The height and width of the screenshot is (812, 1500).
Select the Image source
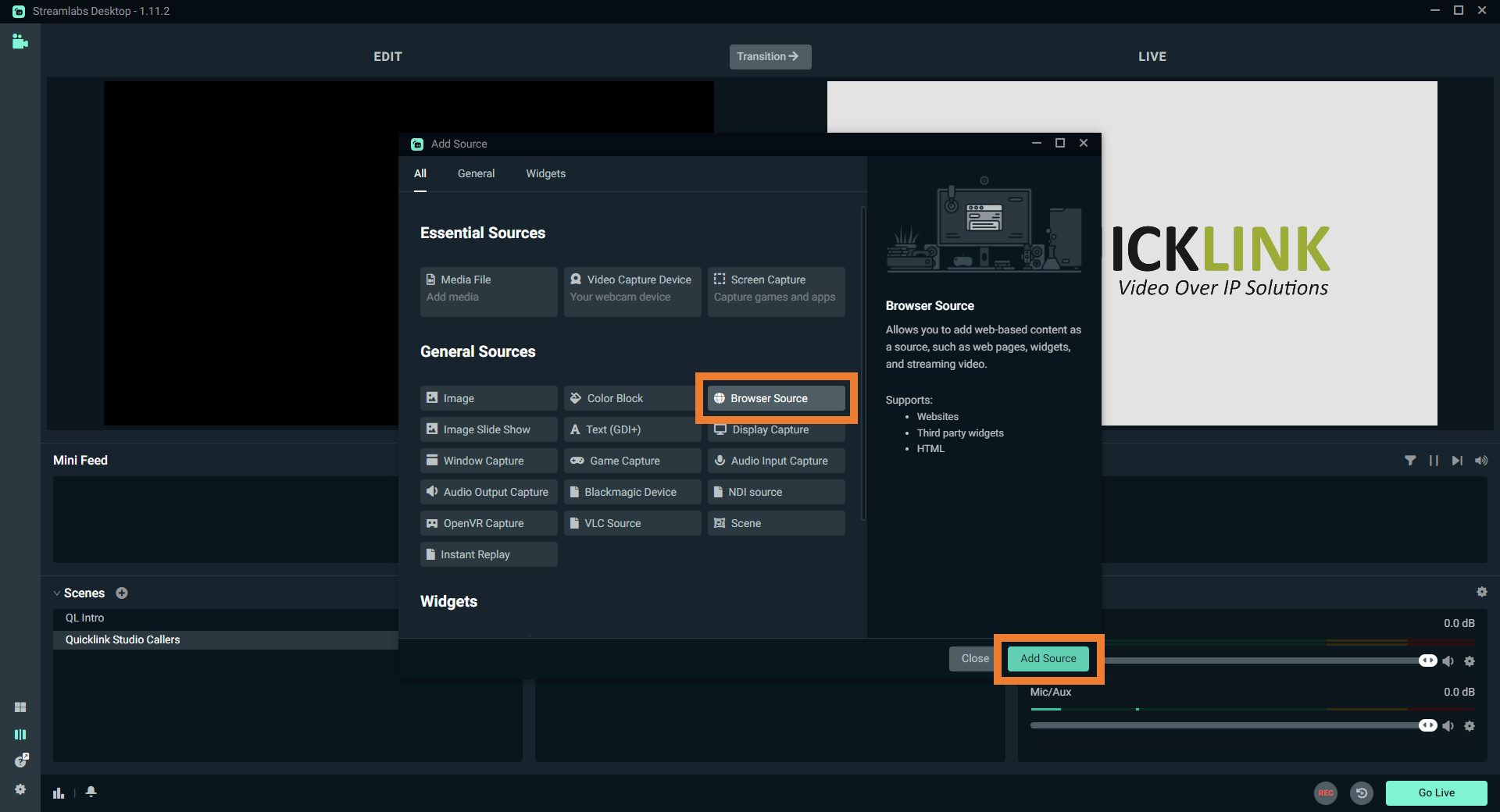(x=489, y=398)
